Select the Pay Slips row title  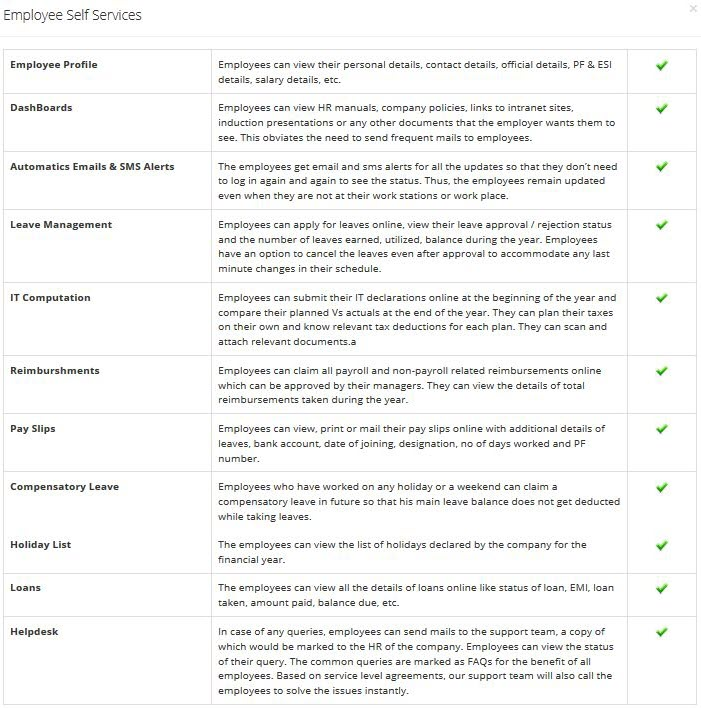(33, 429)
